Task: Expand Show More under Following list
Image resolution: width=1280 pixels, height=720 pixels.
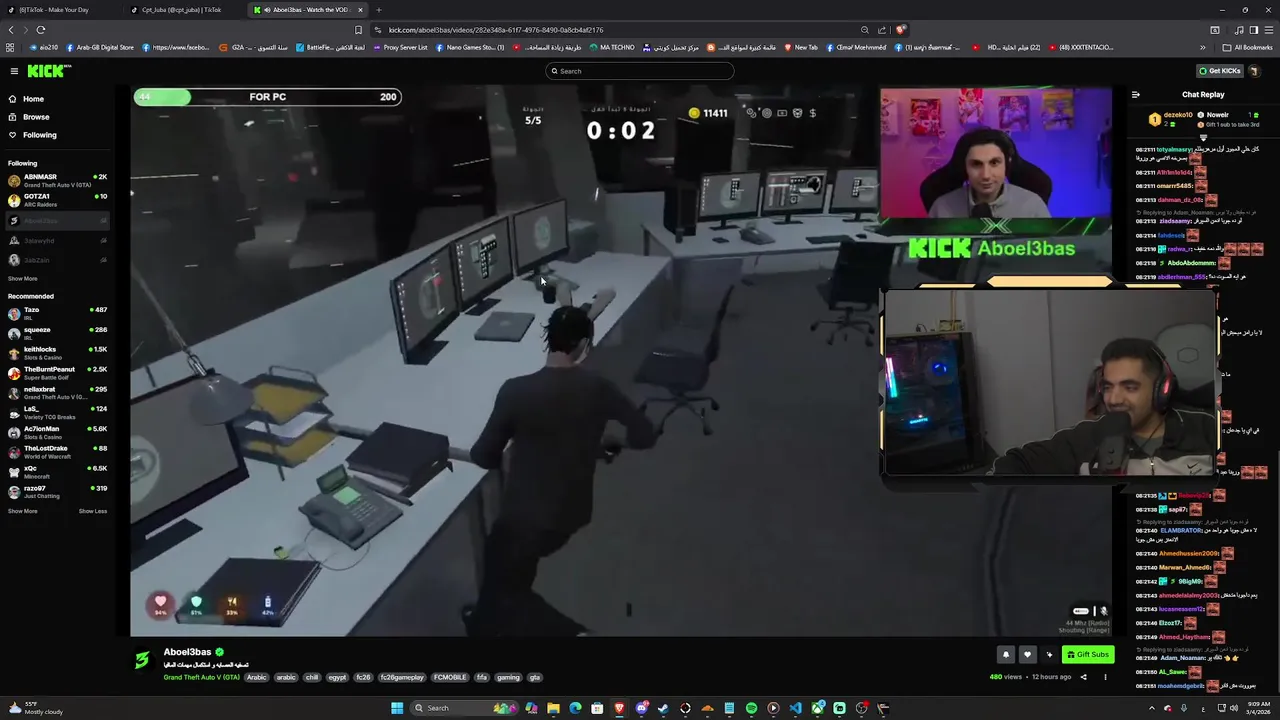Action: click(x=23, y=279)
